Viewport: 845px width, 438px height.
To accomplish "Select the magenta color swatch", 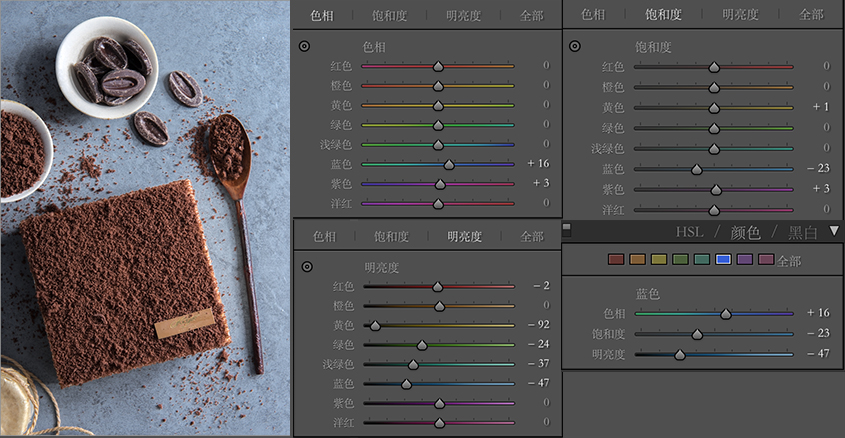I will click(x=766, y=260).
